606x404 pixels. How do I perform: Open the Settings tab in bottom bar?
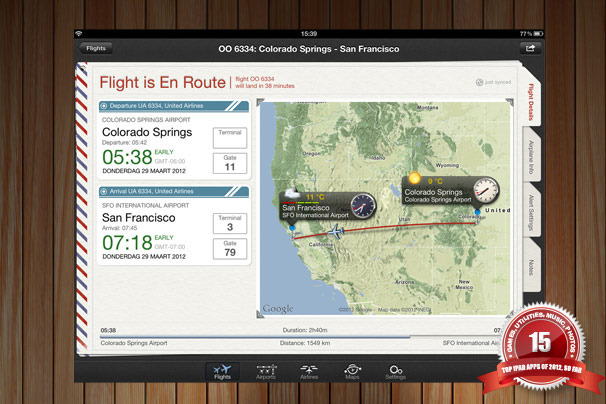point(395,372)
